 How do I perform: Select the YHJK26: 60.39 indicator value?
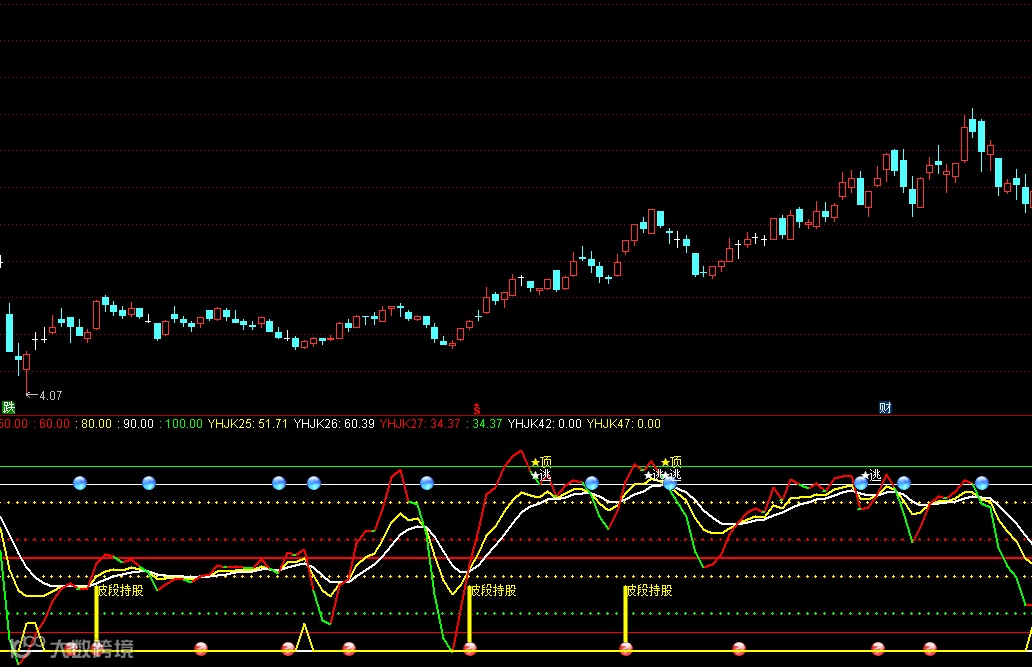click(x=334, y=424)
